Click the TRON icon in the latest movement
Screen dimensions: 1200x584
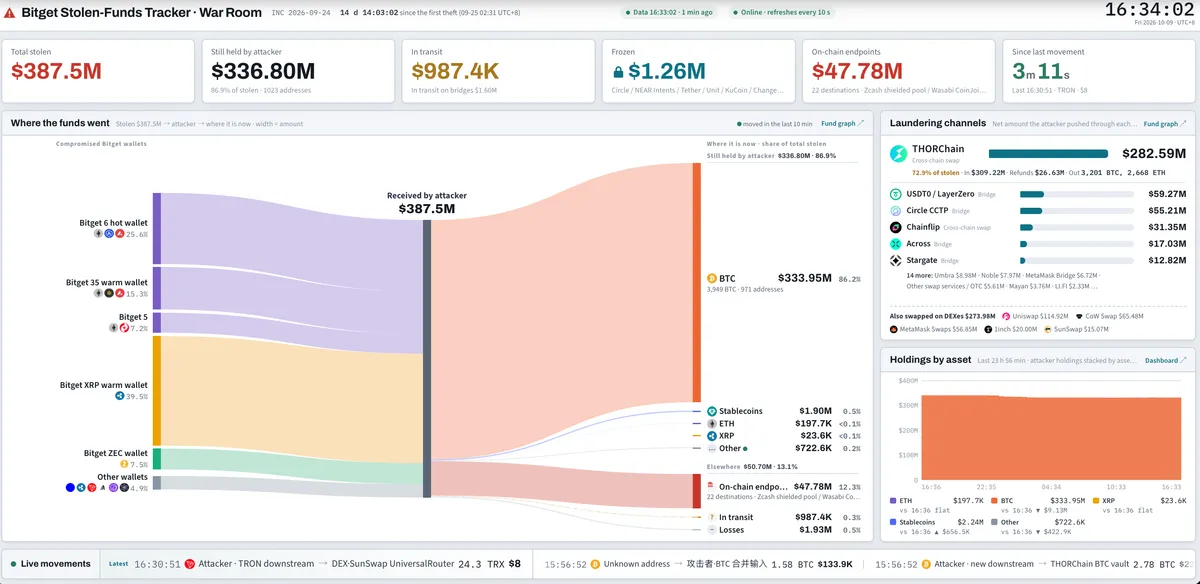coord(189,564)
